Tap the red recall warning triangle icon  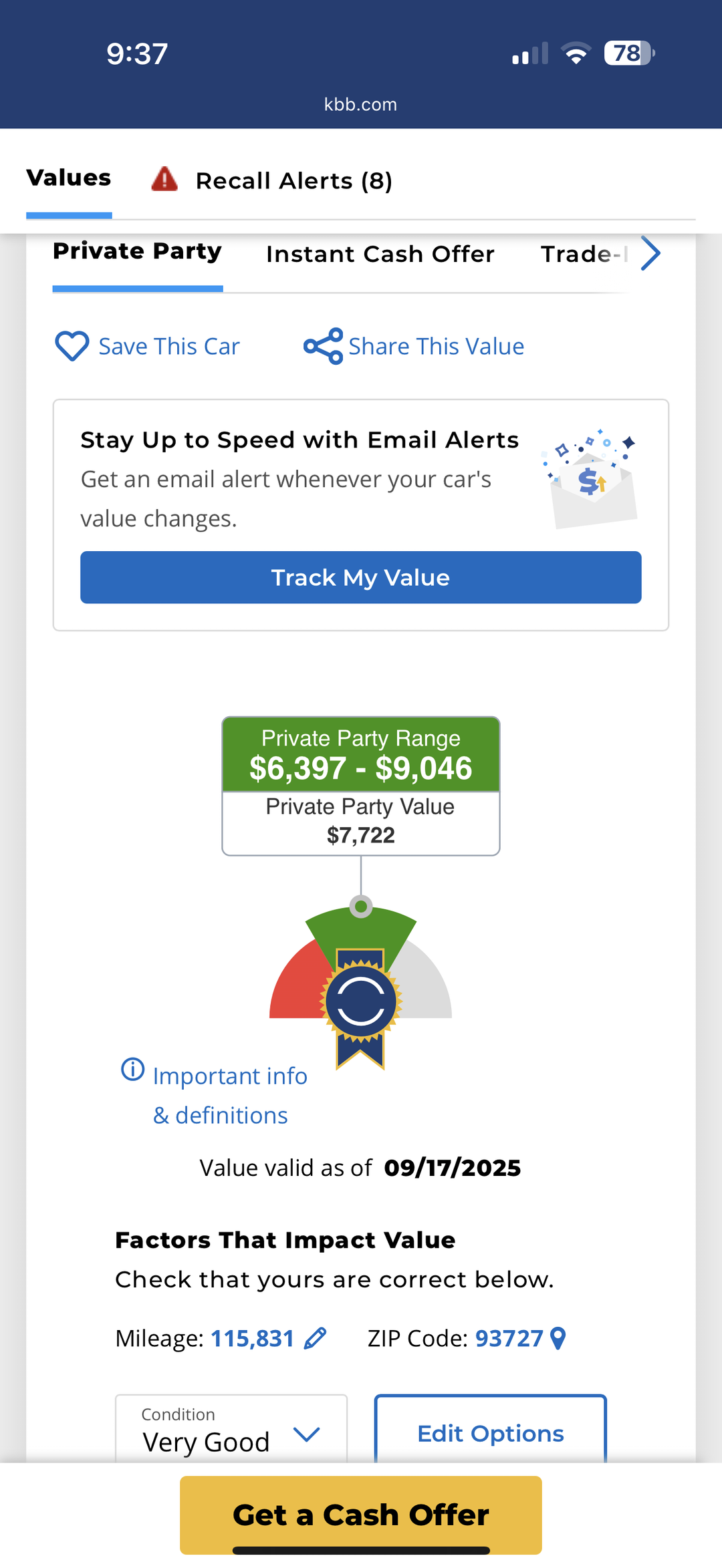[x=164, y=180]
